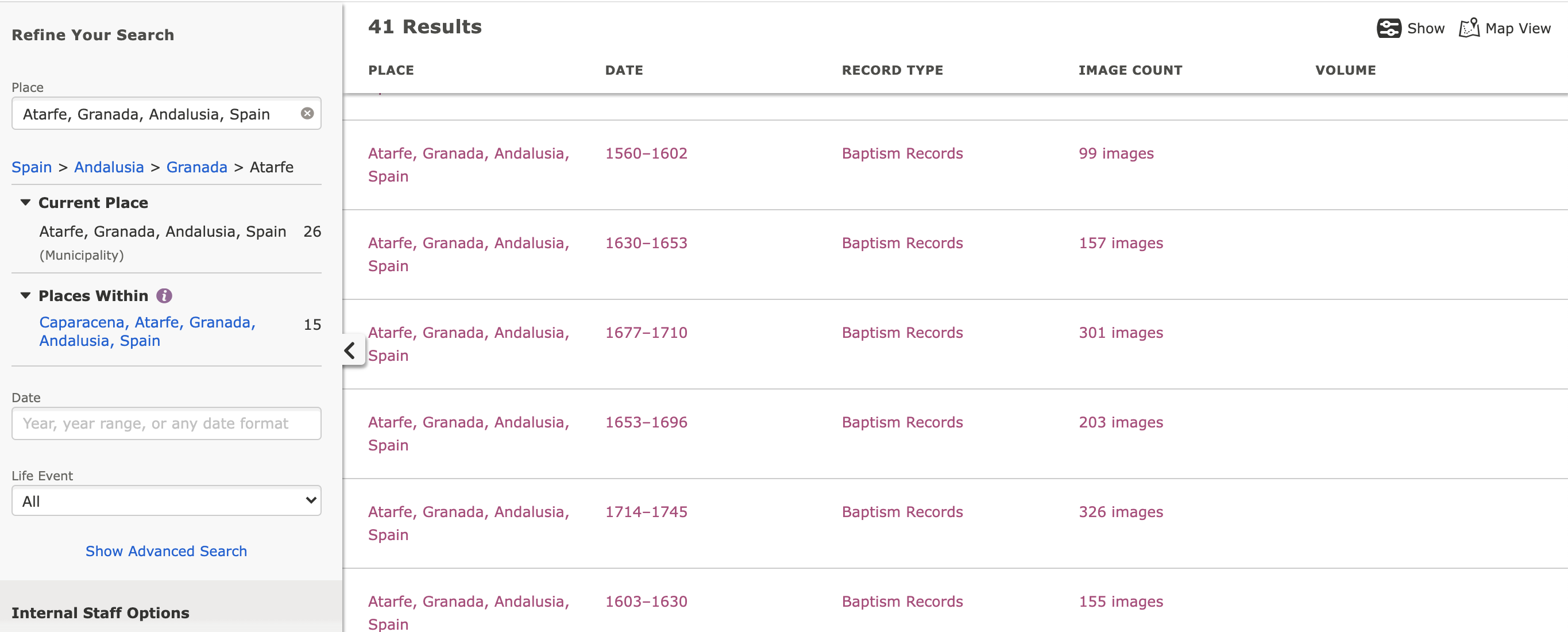Open the 326 images result

1121,511
